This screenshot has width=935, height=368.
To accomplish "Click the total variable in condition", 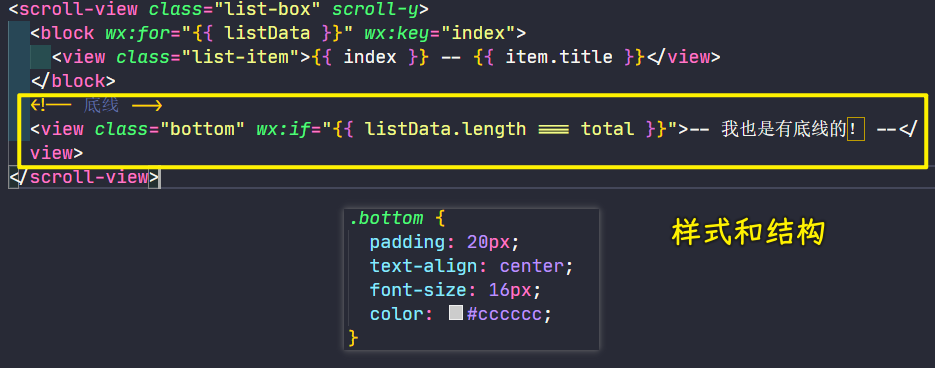I will (x=608, y=129).
